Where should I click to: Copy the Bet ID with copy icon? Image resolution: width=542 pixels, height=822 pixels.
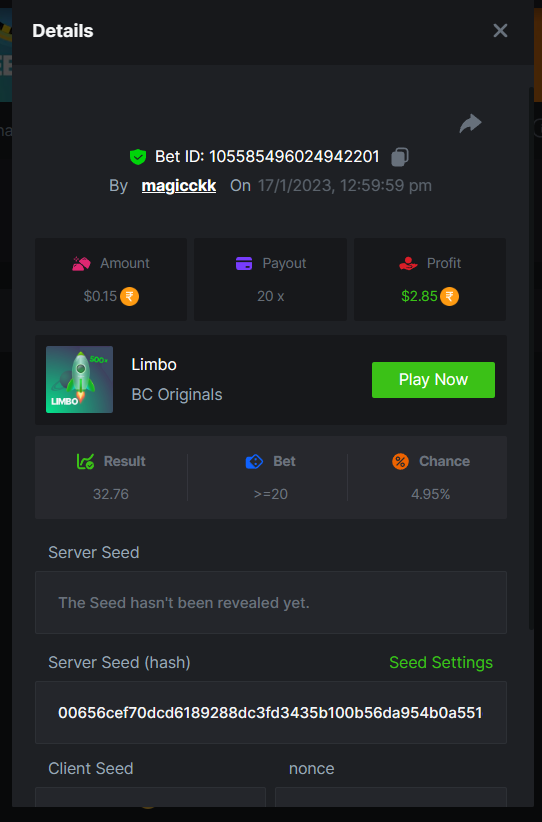pos(400,157)
